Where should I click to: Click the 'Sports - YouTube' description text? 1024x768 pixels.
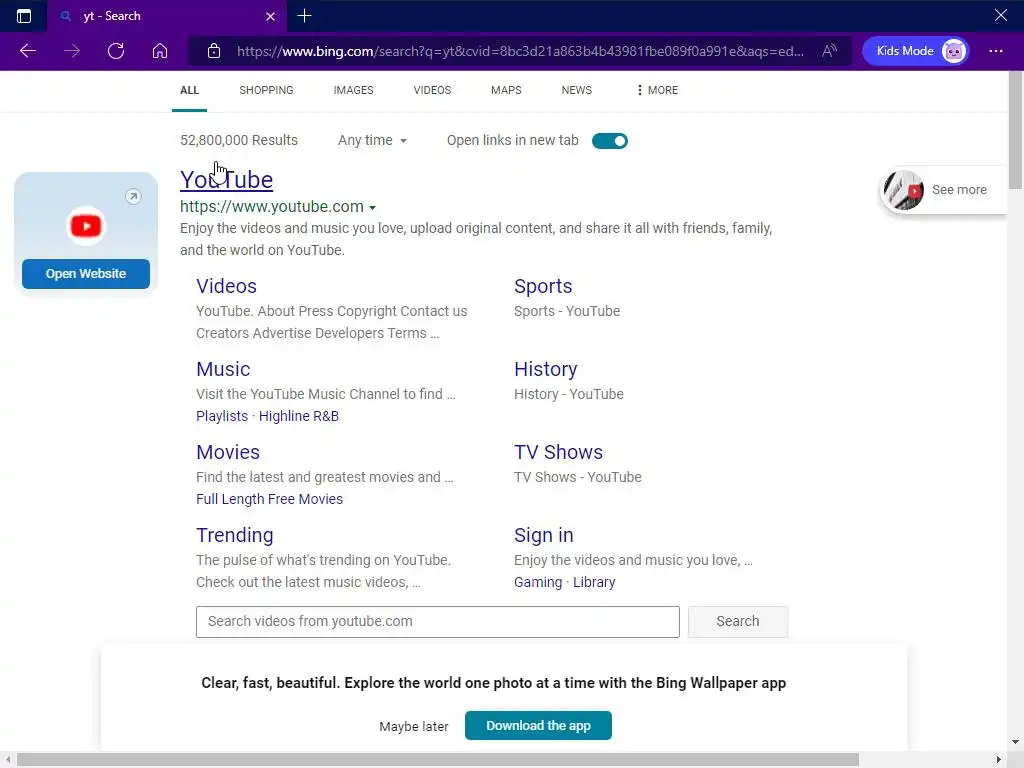pyautogui.click(x=567, y=312)
